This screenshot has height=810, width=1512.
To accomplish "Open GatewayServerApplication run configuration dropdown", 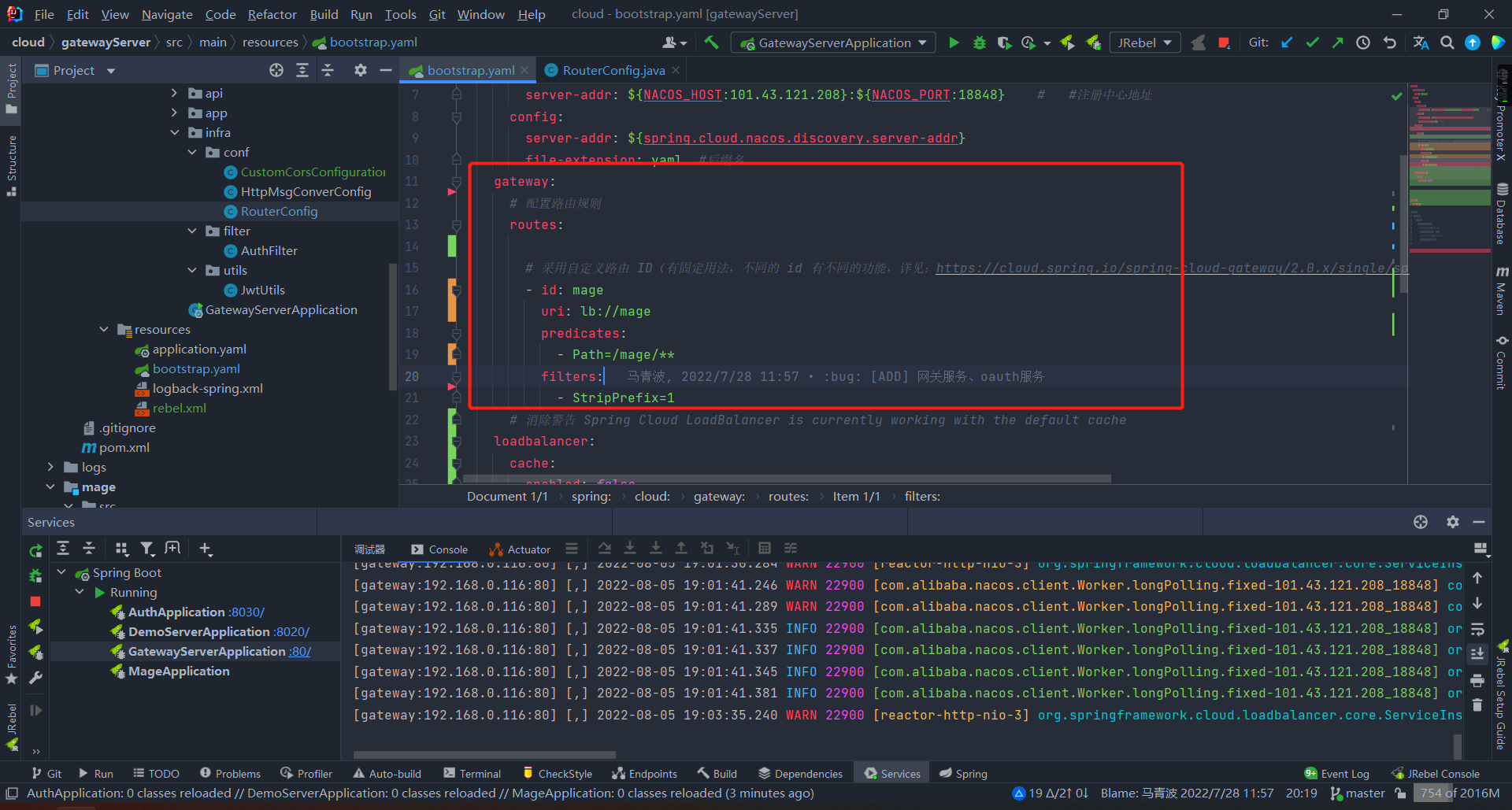I will [835, 43].
